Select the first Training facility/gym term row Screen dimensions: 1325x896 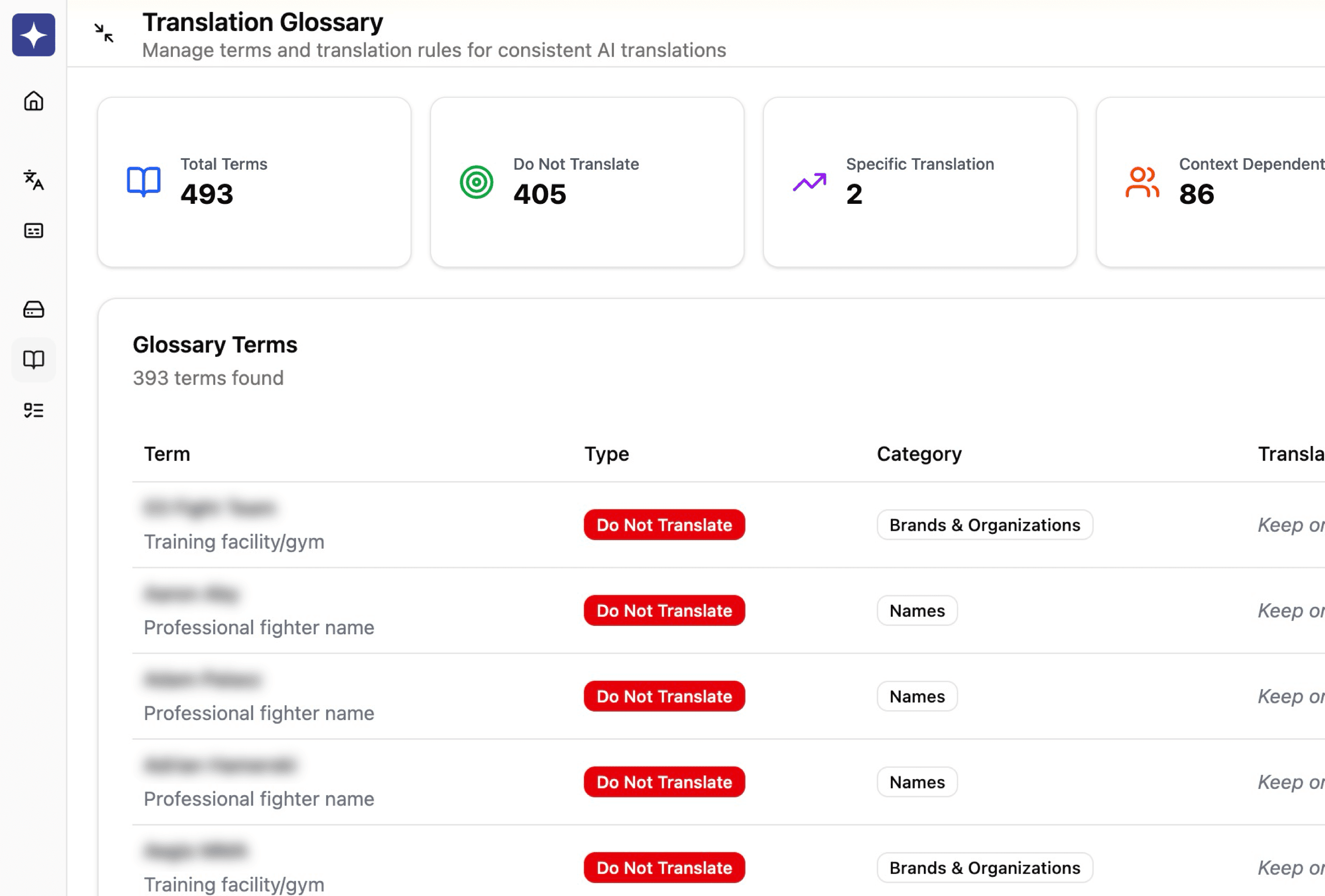point(234,542)
